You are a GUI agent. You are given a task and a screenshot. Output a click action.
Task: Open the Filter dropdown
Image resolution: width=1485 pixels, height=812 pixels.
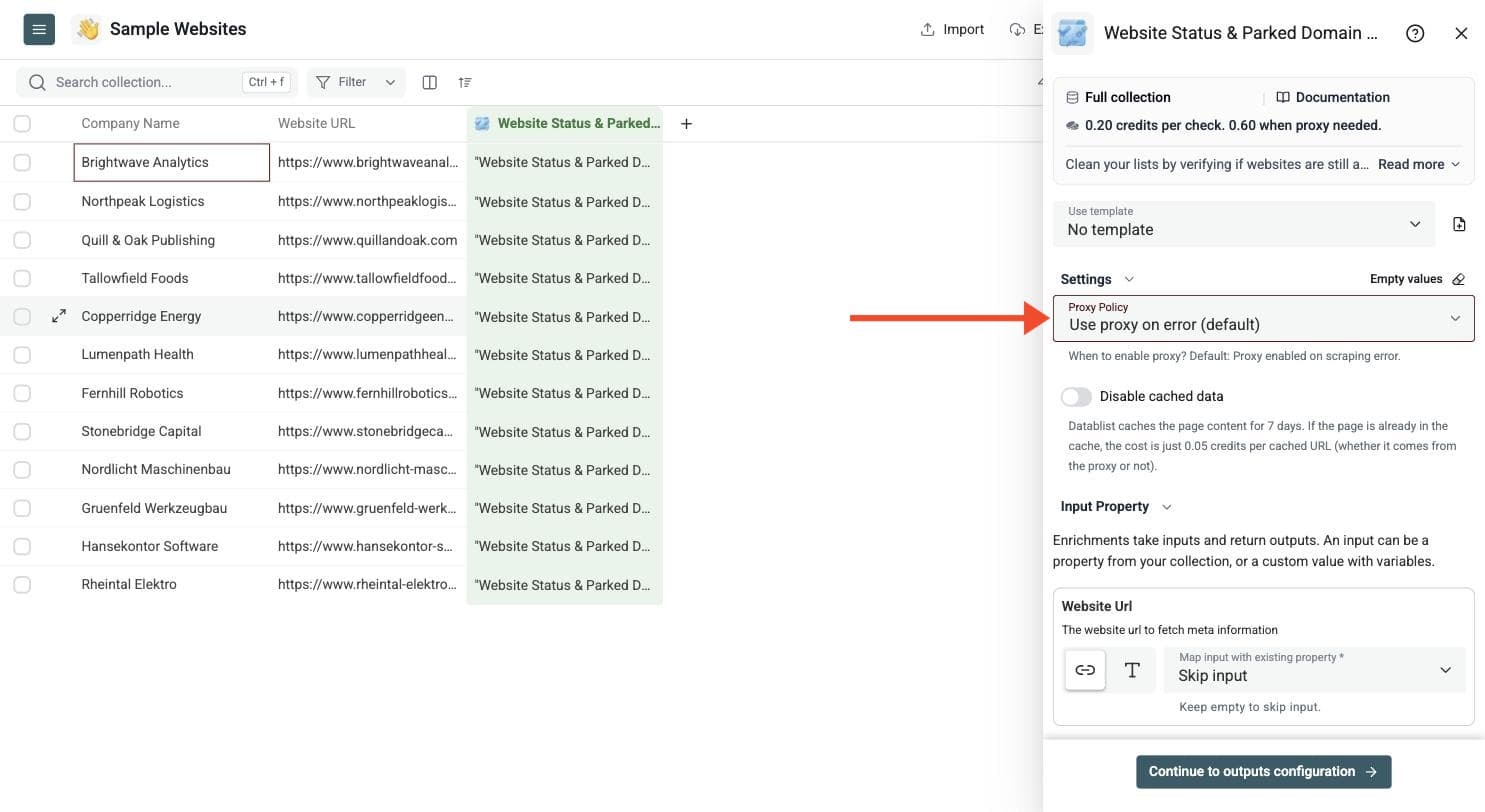coord(356,82)
